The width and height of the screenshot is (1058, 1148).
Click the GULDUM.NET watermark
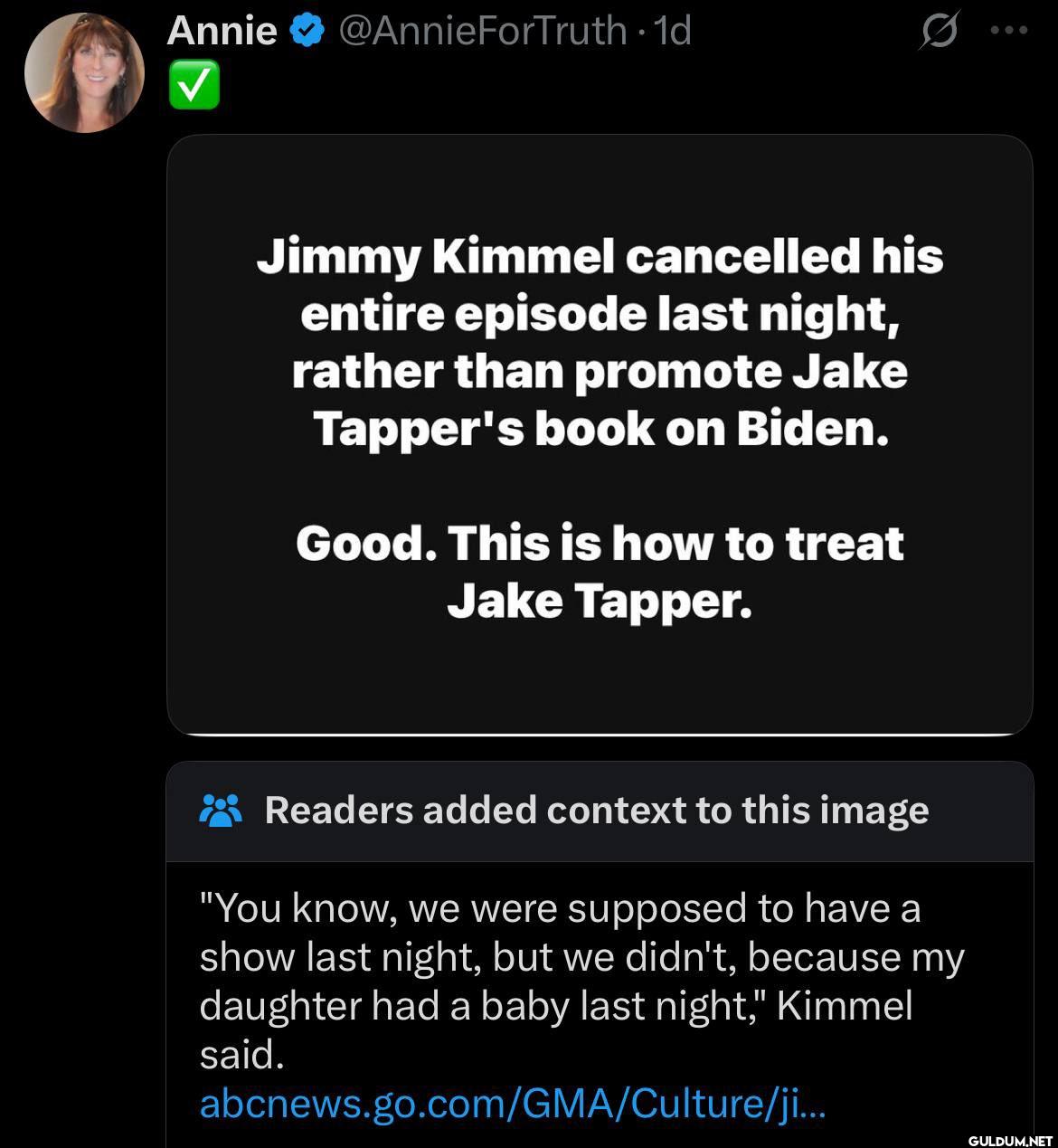point(1010,1138)
